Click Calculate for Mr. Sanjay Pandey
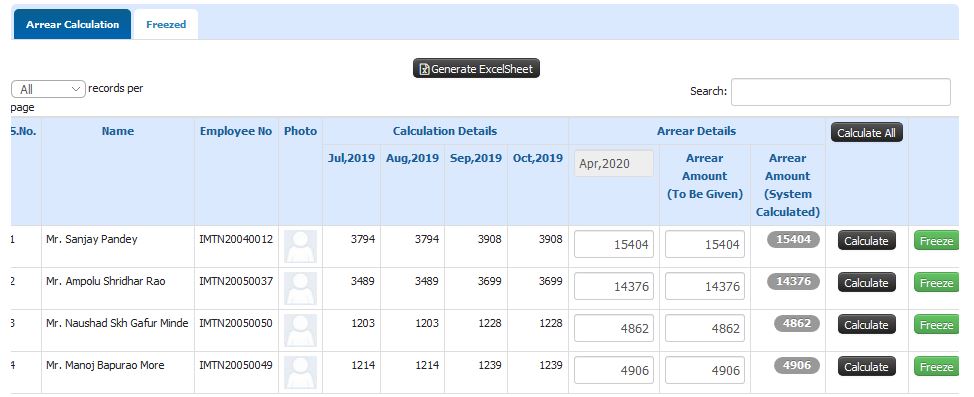 tap(867, 240)
